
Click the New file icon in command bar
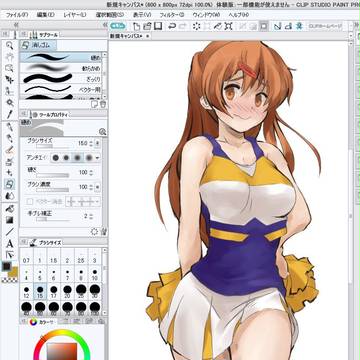pos(136,26)
